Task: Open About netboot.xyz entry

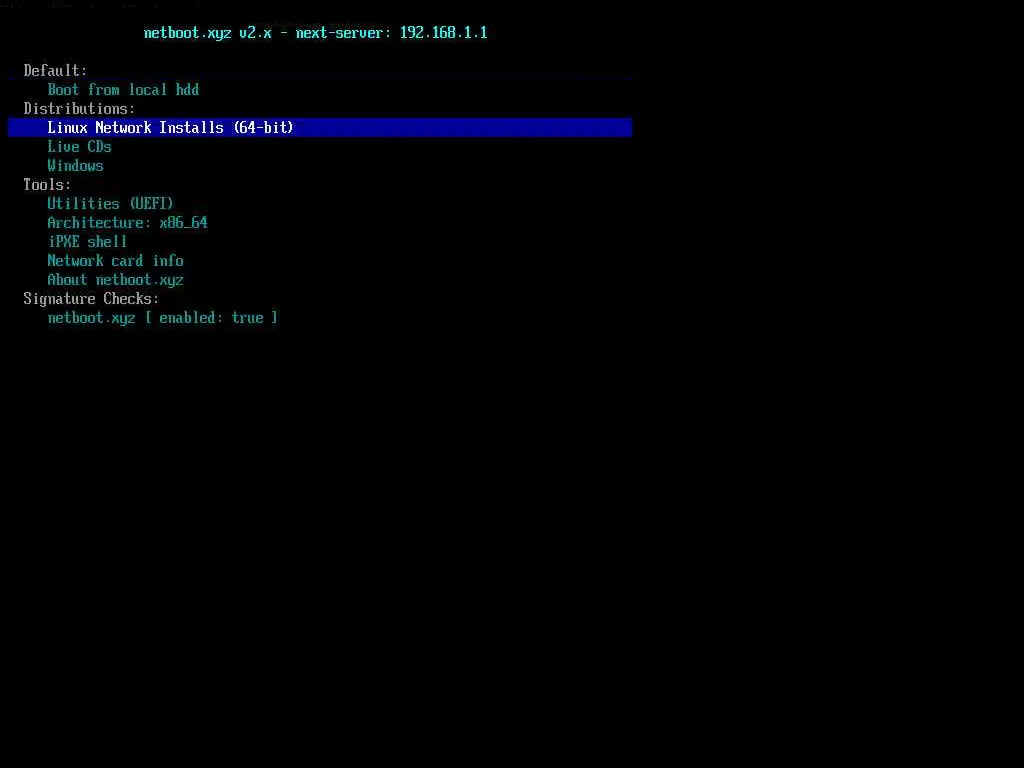Action: pyautogui.click(x=115, y=280)
